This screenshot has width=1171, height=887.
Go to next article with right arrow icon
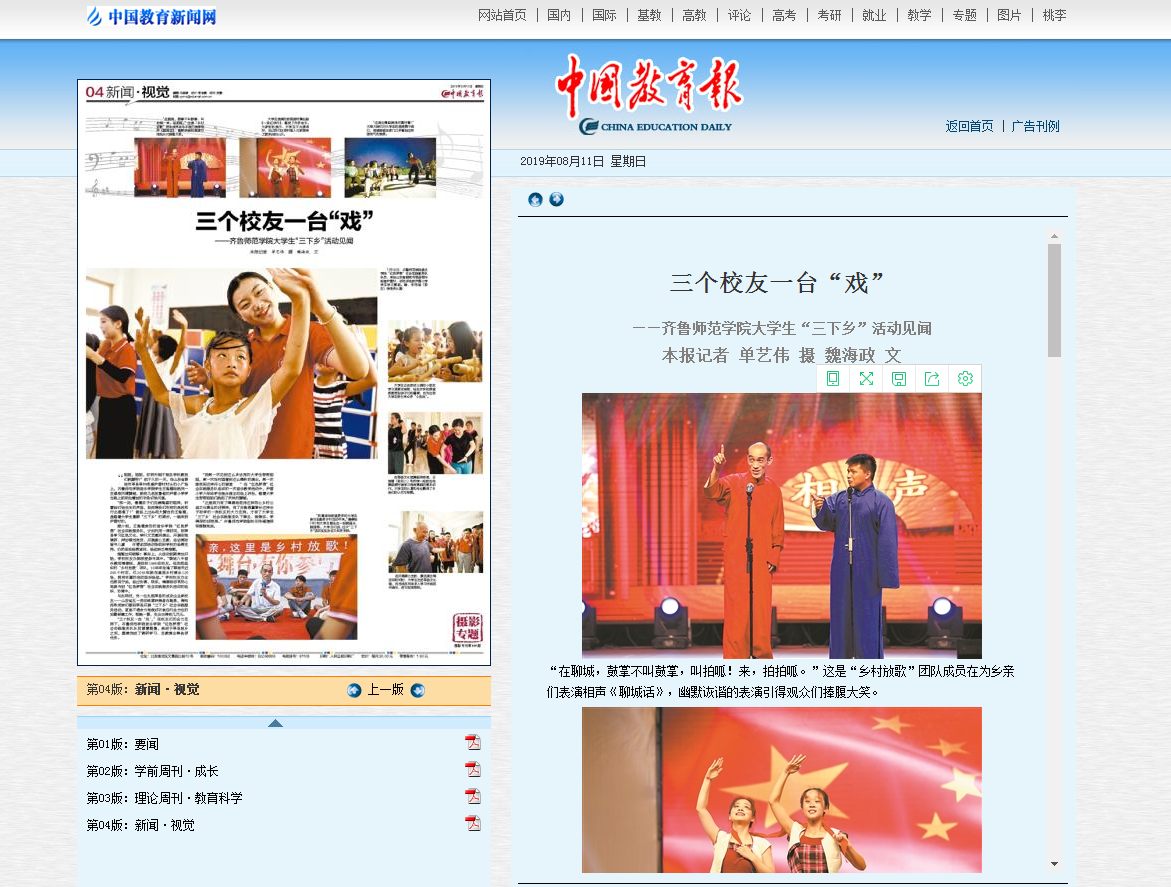(x=557, y=200)
